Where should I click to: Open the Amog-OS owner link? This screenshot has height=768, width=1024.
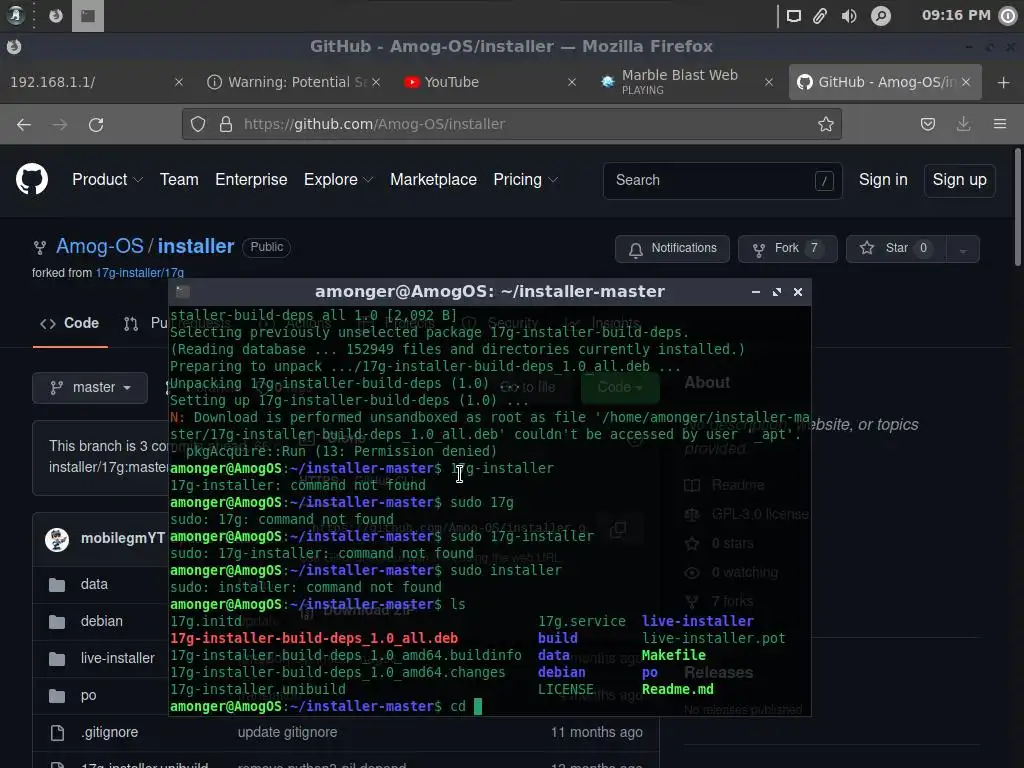(99, 246)
